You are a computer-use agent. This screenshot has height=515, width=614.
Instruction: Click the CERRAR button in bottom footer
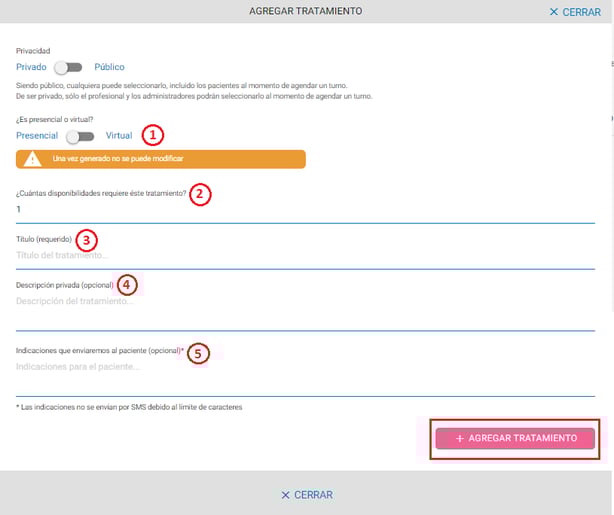(307, 495)
